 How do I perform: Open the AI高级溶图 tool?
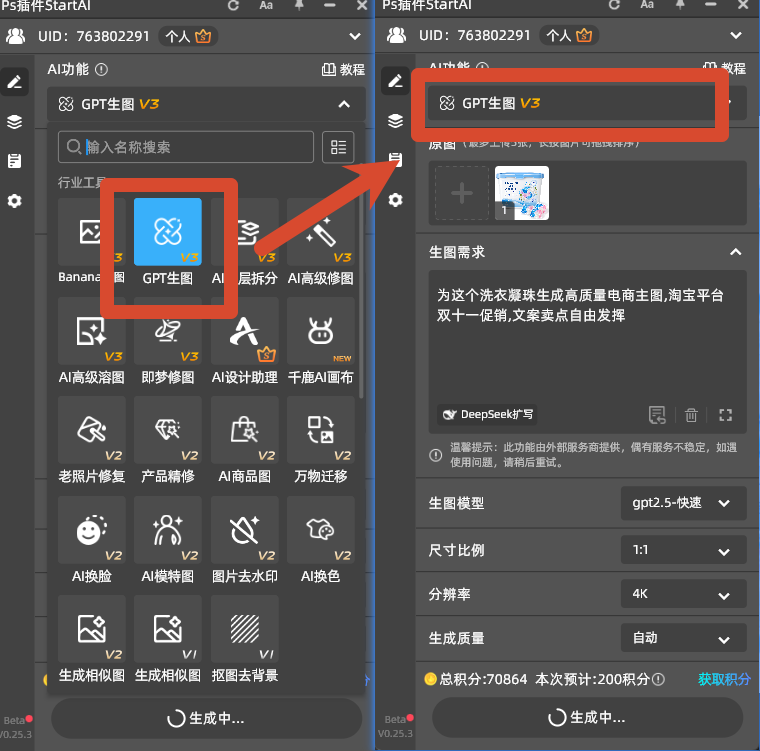[91, 331]
